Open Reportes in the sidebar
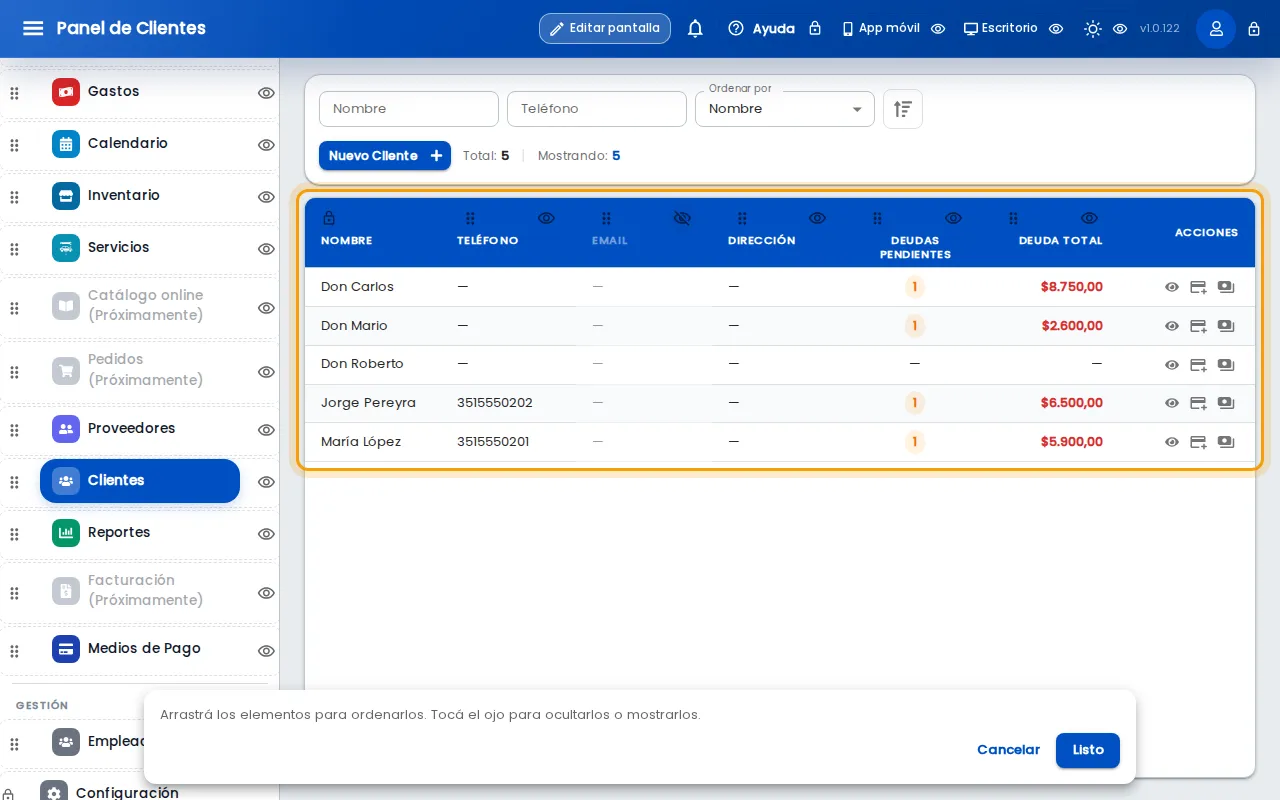Screen dimensions: 1280x800 tap(140, 532)
